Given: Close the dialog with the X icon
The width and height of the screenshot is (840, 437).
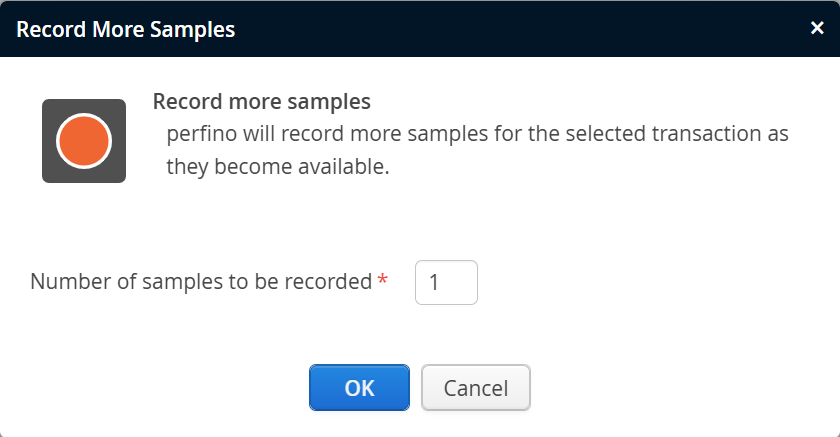Looking at the screenshot, I should [x=817, y=28].
